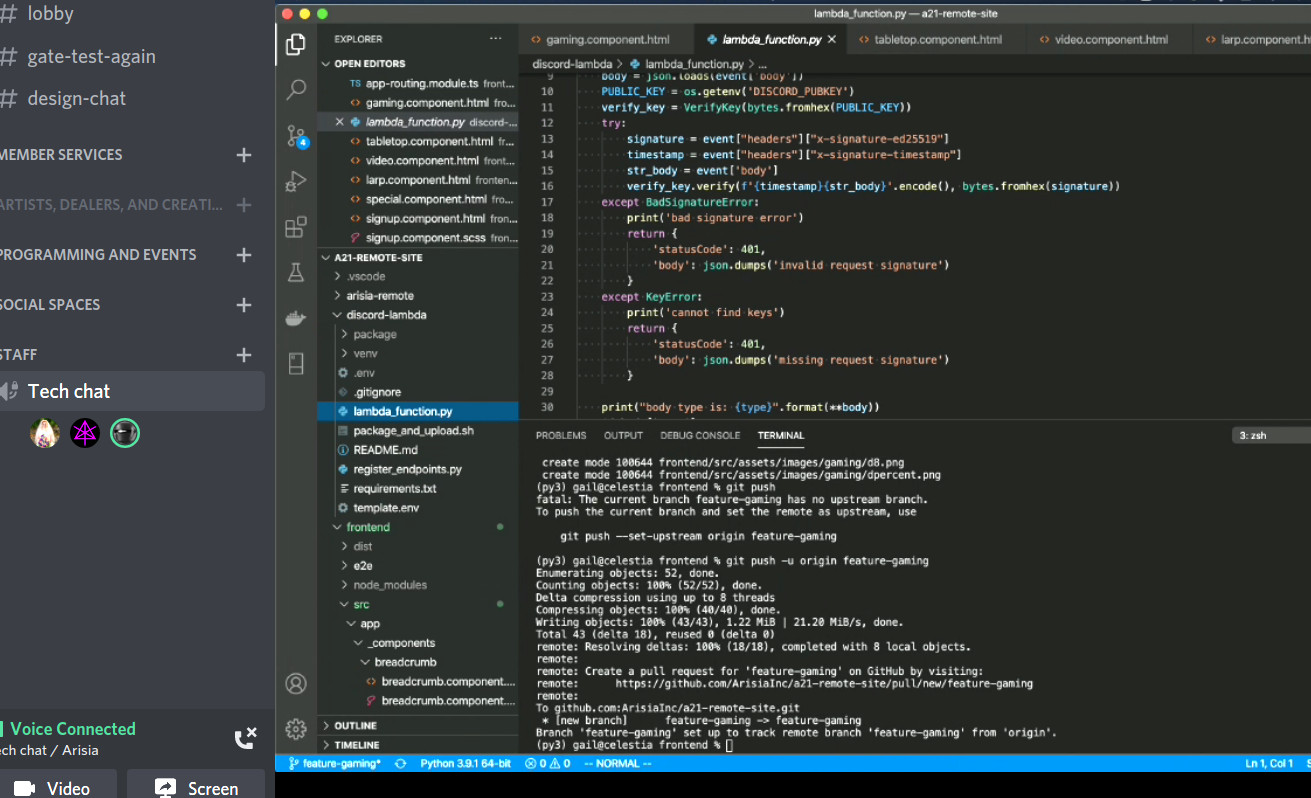This screenshot has width=1311, height=798.
Task: Open register_endpoints.py in the file explorer
Action: click(407, 469)
